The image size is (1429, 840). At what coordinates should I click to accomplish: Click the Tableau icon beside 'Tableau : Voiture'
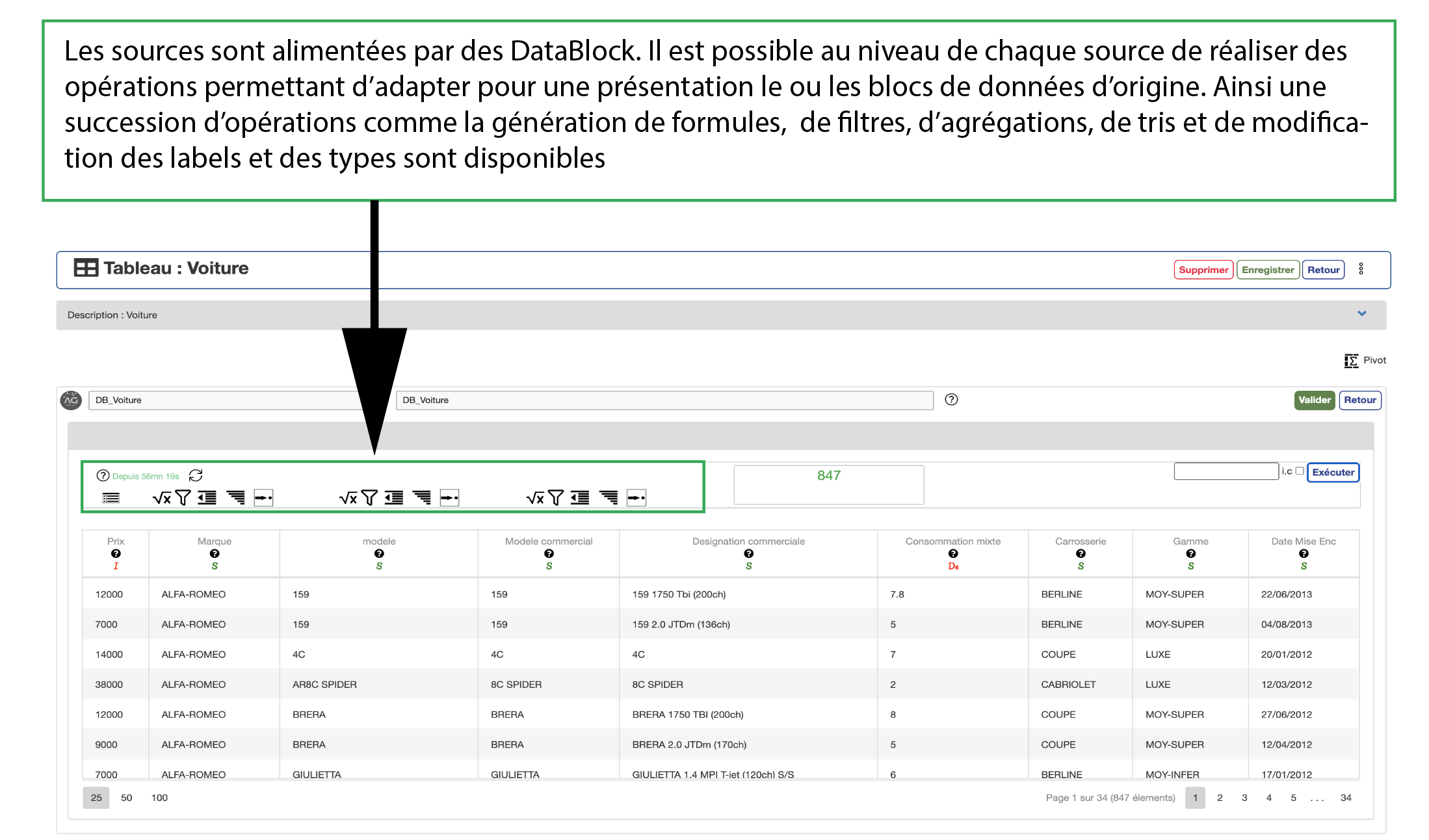coord(85,268)
